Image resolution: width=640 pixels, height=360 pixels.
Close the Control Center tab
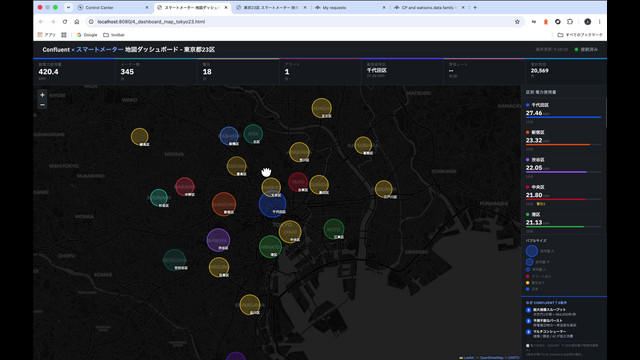[x=147, y=7]
